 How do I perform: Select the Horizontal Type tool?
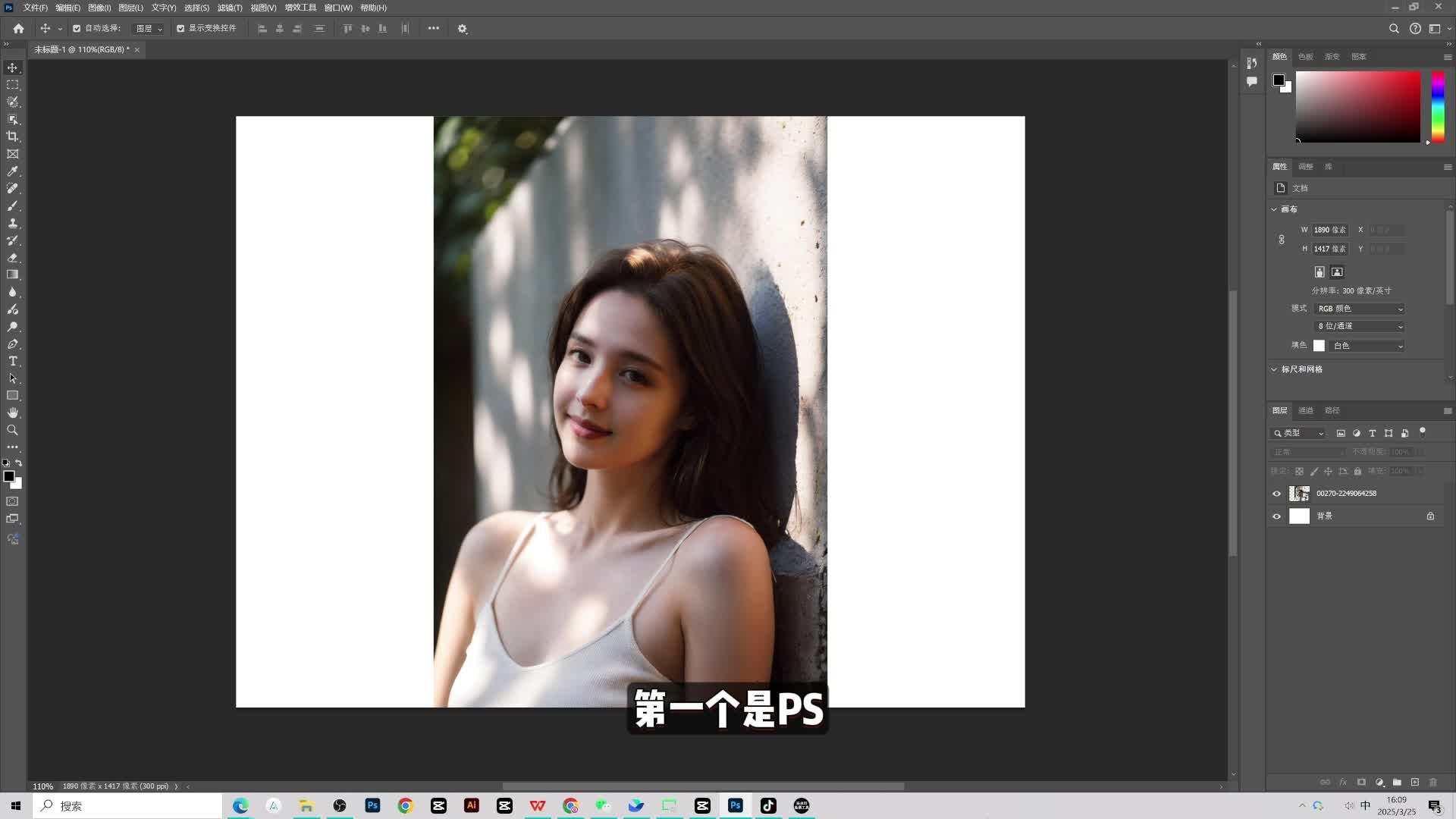tap(12, 361)
